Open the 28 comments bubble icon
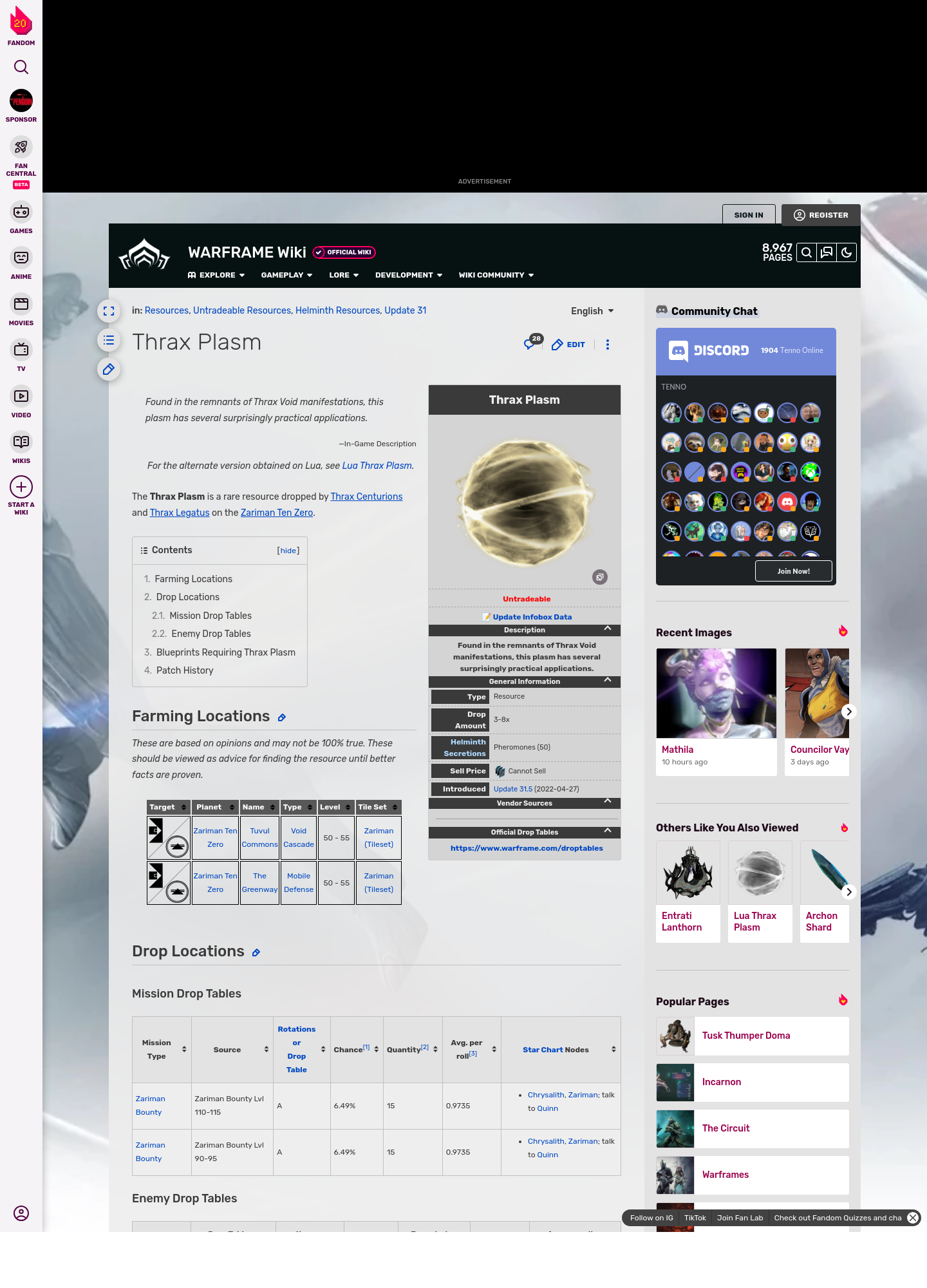 533,343
